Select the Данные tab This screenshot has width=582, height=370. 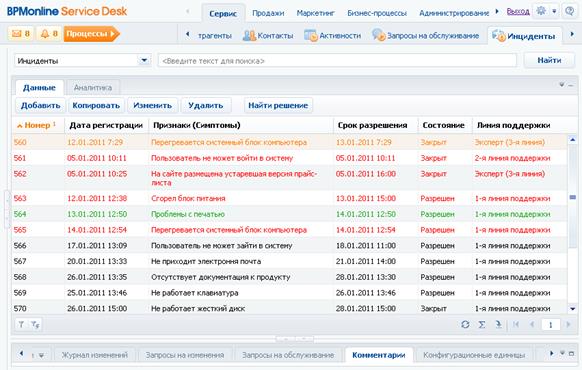39,88
